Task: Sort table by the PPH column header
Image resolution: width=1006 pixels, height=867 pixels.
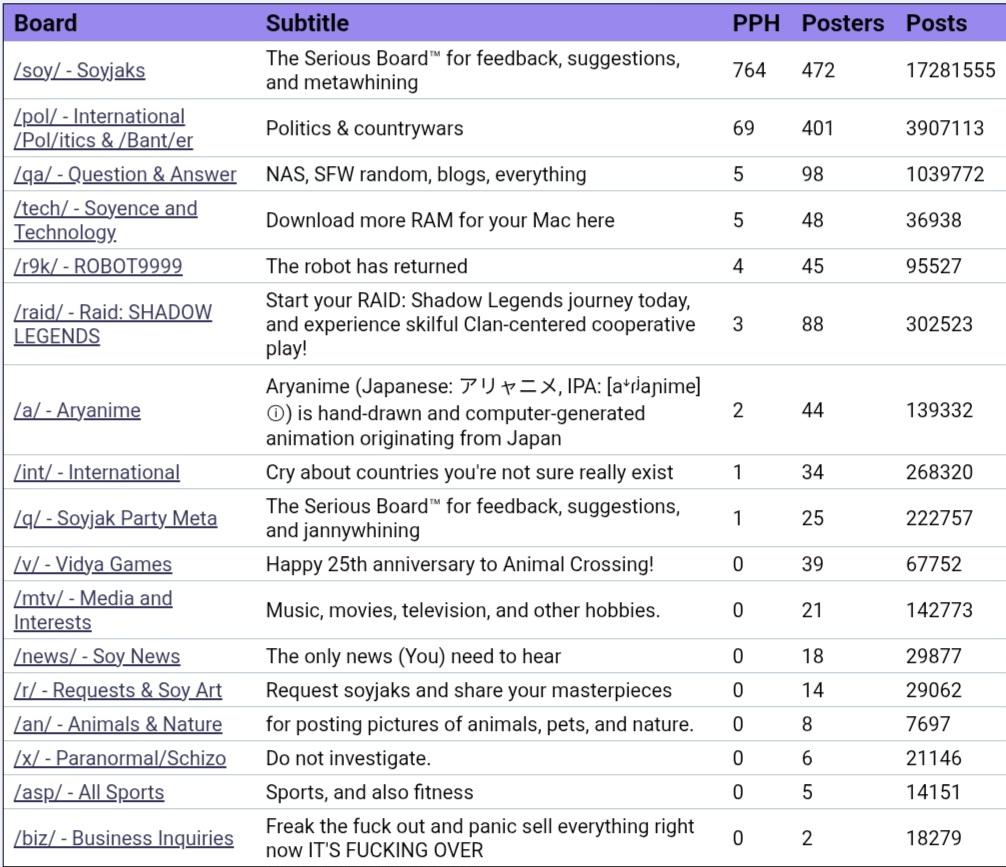Action: pos(756,23)
